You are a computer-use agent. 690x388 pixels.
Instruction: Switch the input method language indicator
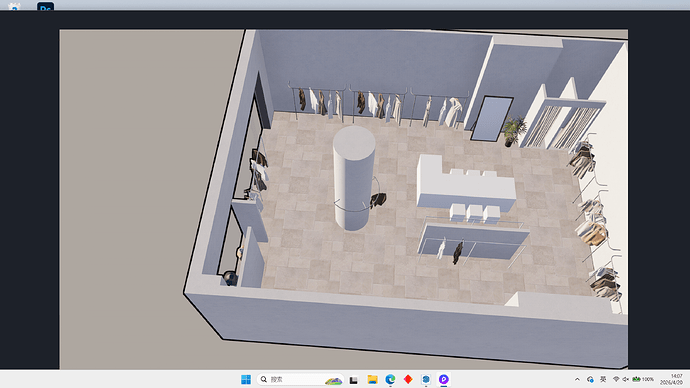[x=603, y=379]
